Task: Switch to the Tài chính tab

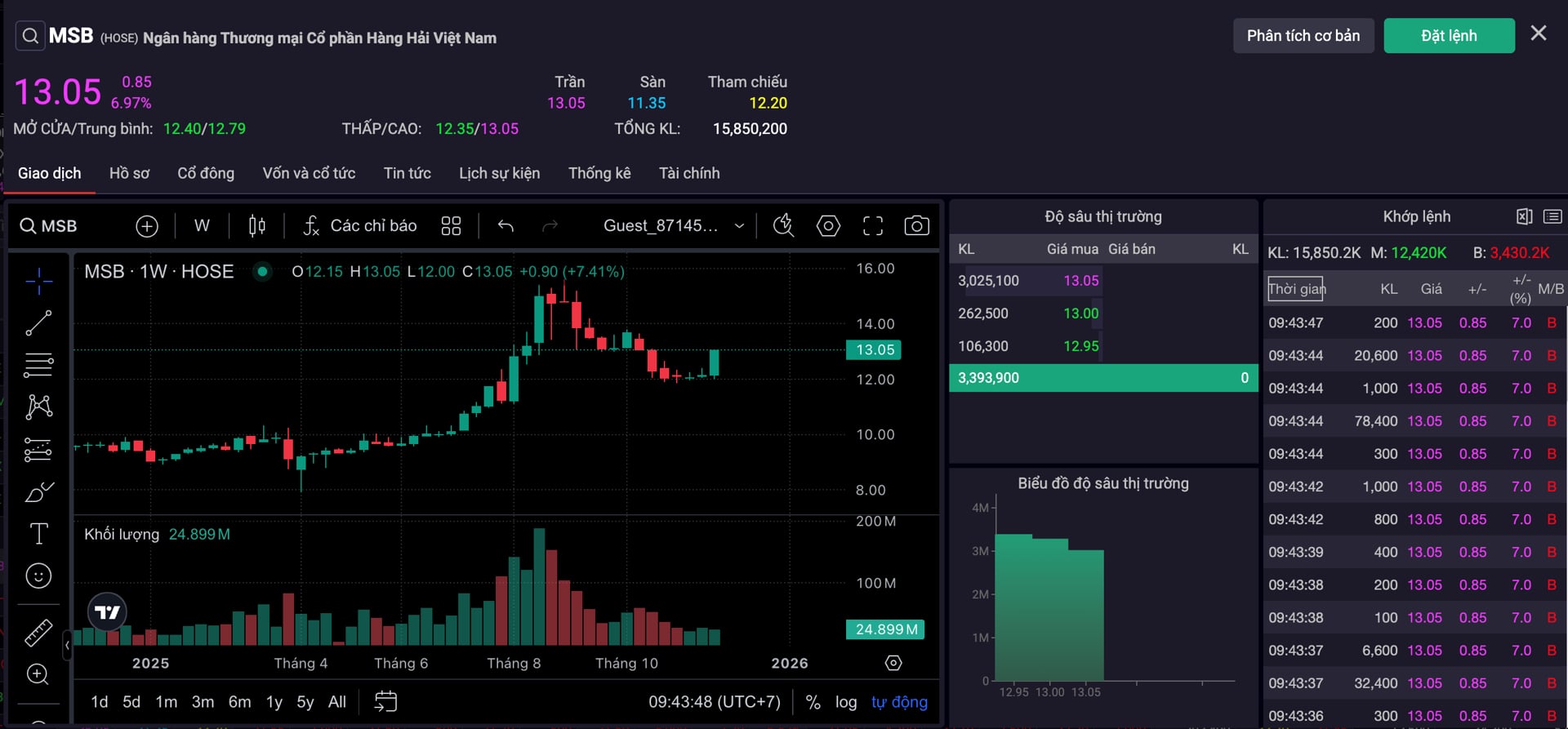Action: (689, 173)
